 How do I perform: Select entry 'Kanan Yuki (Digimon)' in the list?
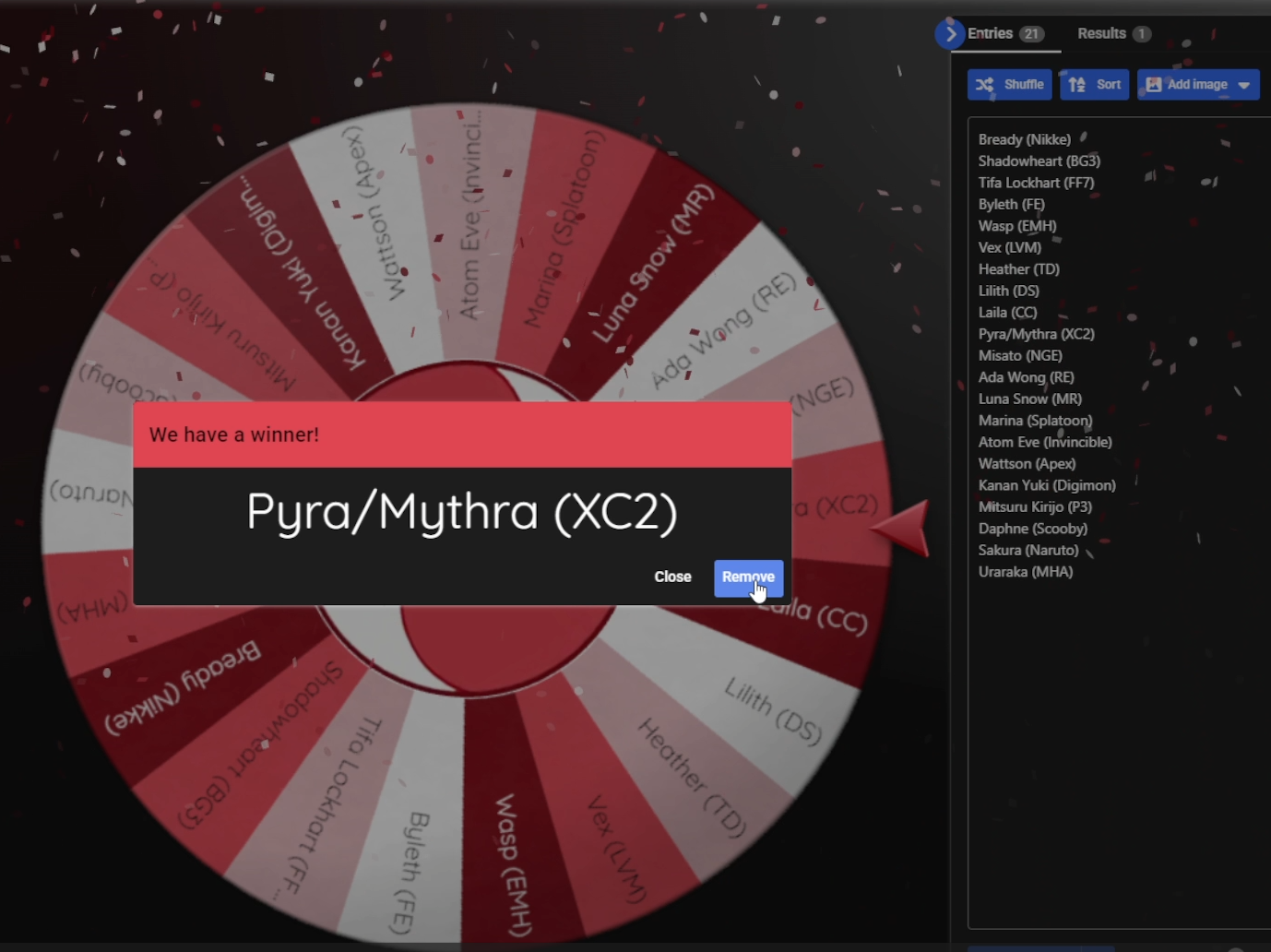click(1047, 485)
